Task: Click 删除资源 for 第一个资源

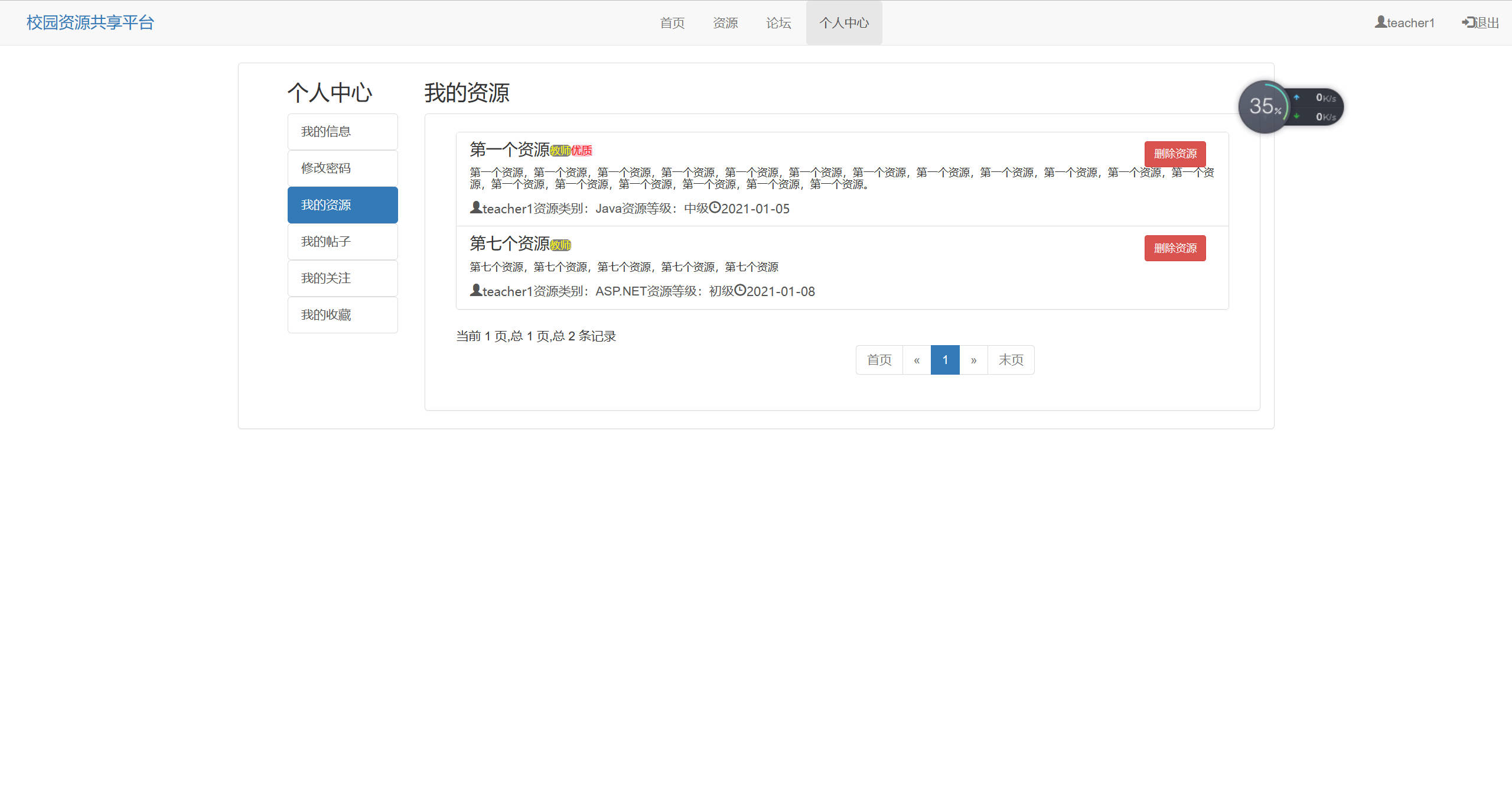Action: pos(1174,154)
